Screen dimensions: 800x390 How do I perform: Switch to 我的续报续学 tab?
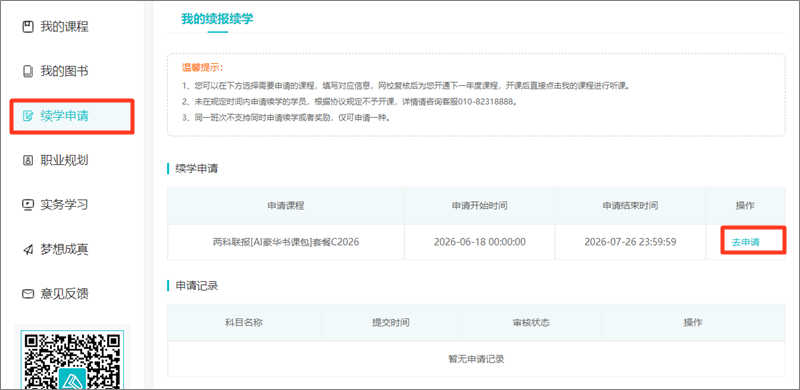(x=217, y=19)
